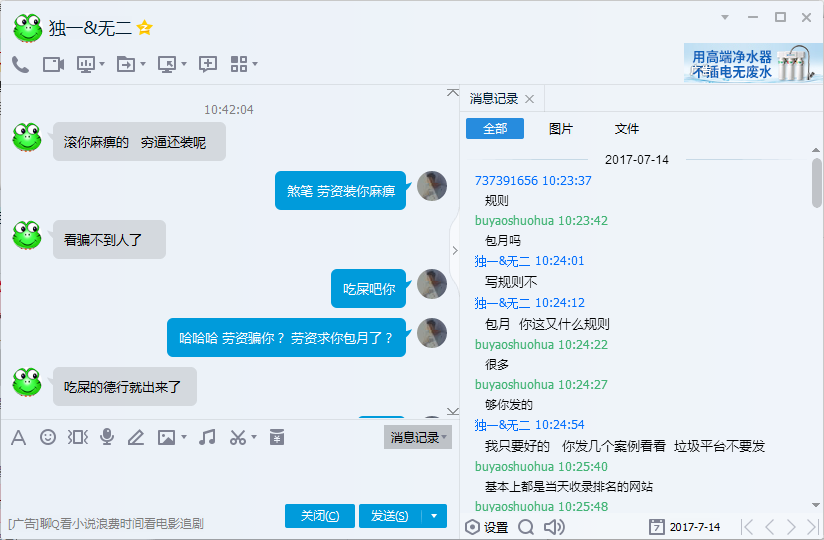
Task: Expand the remote desktop dropdown arrow
Action: 183,64
